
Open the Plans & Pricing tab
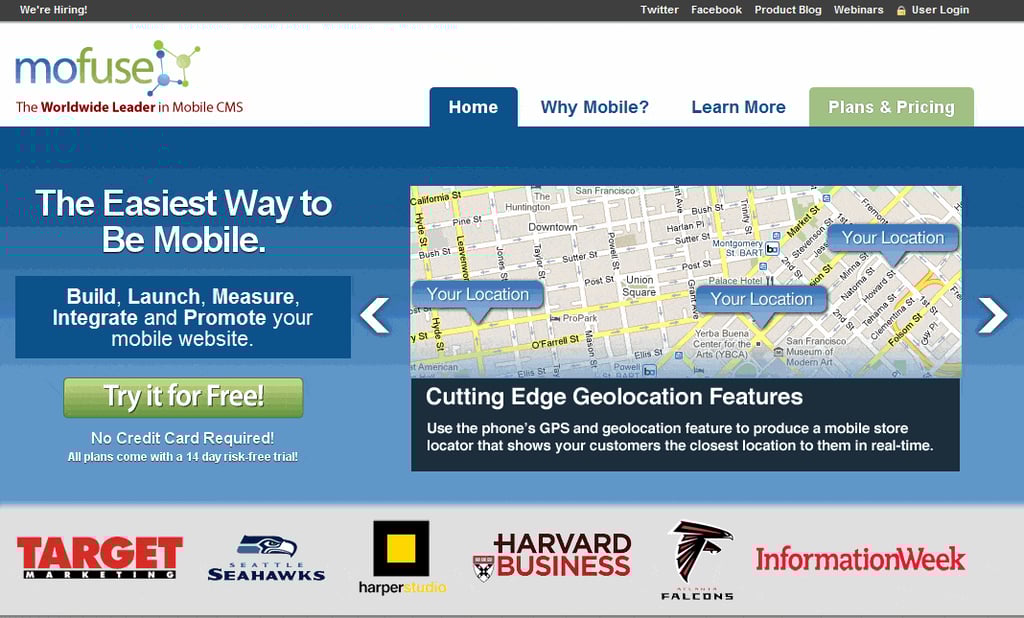coord(891,107)
